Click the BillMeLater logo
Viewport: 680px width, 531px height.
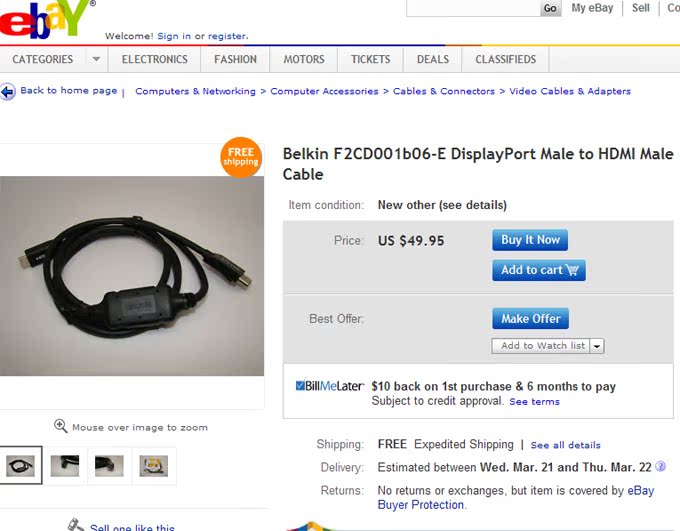pos(330,386)
